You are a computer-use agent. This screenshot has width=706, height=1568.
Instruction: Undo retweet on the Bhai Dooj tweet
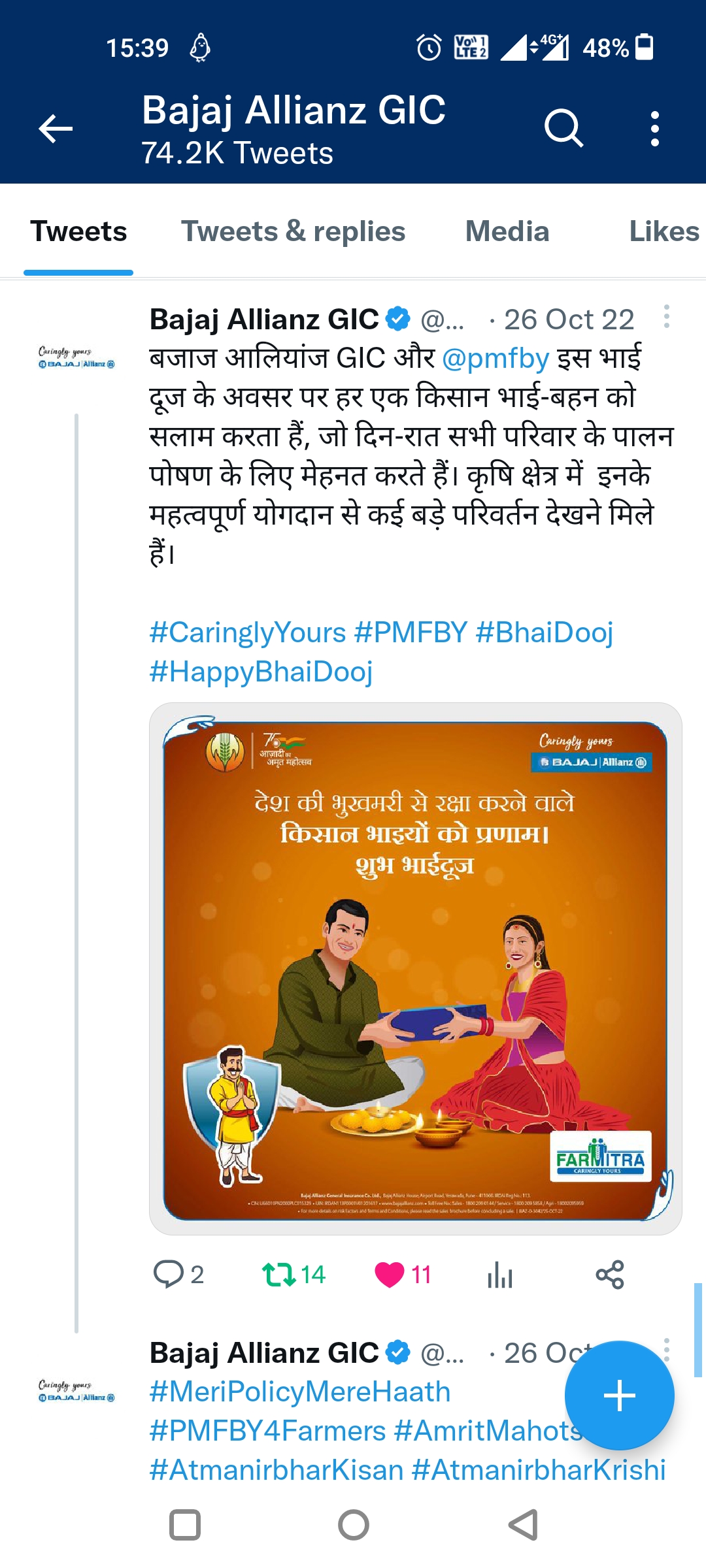click(x=280, y=1275)
